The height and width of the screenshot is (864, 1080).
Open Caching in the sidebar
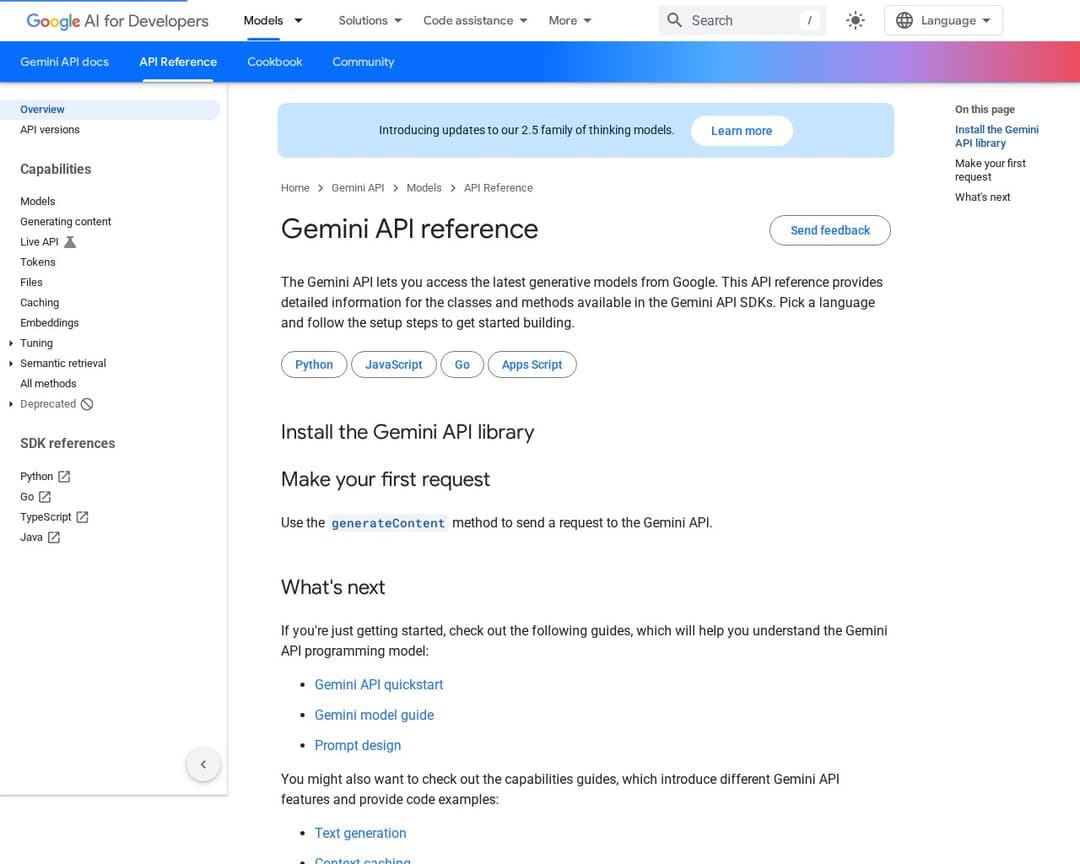(x=39, y=302)
